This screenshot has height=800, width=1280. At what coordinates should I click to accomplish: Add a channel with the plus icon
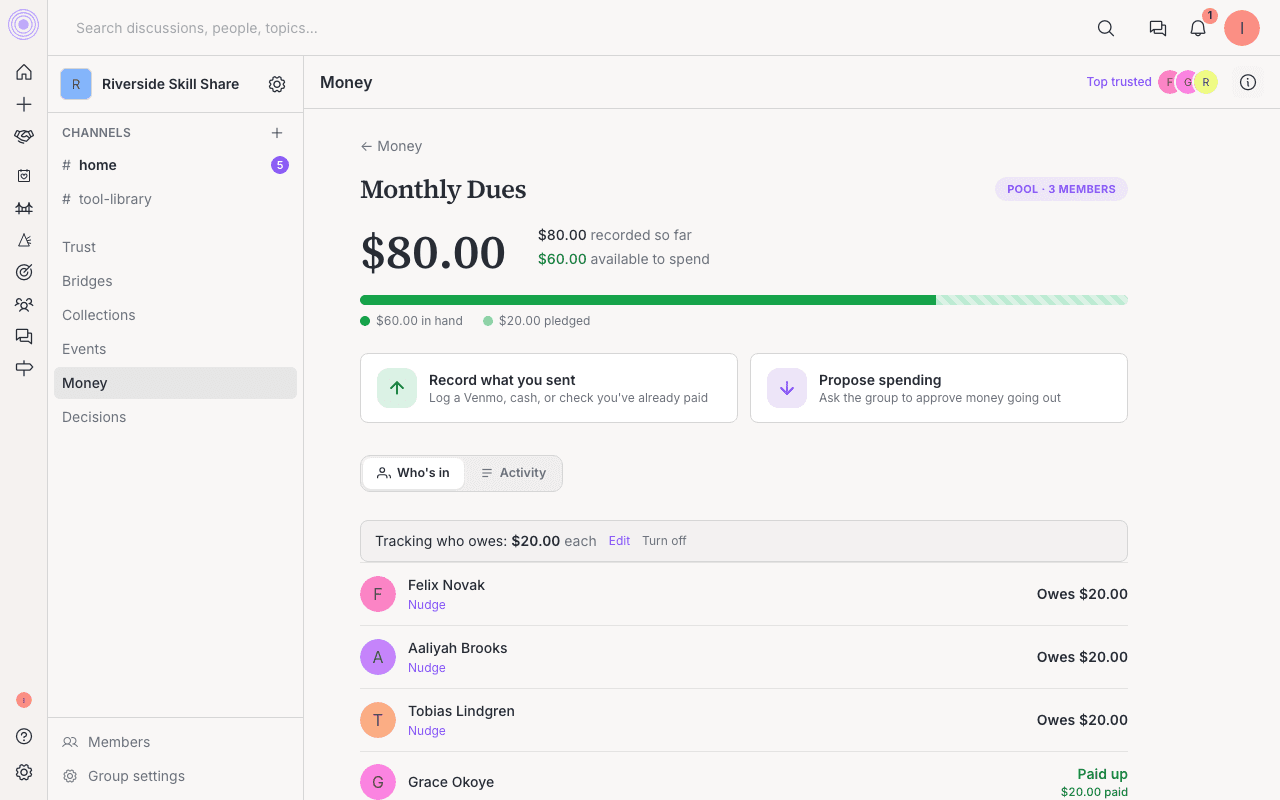(277, 132)
